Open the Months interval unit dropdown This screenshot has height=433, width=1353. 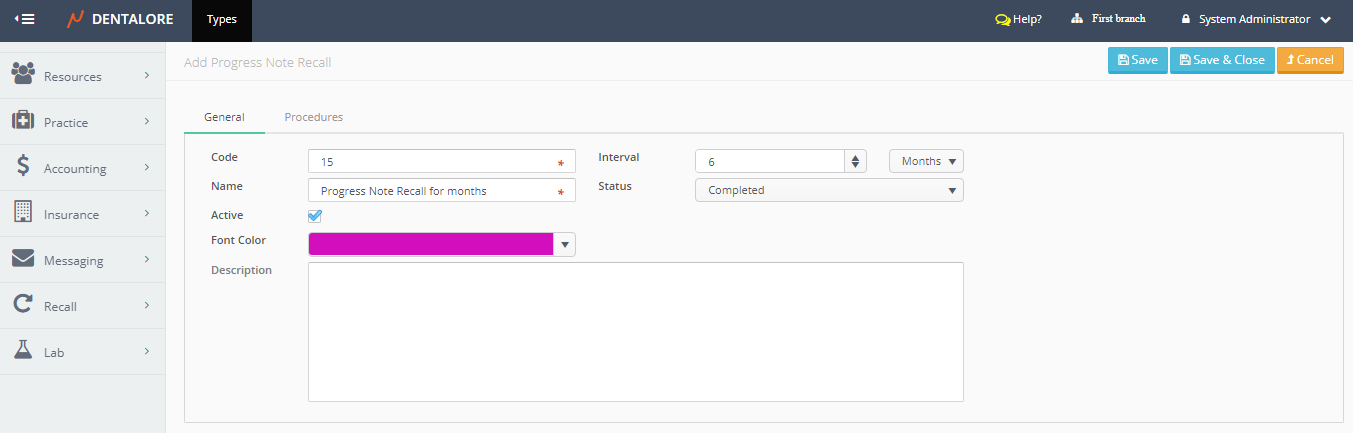point(926,161)
